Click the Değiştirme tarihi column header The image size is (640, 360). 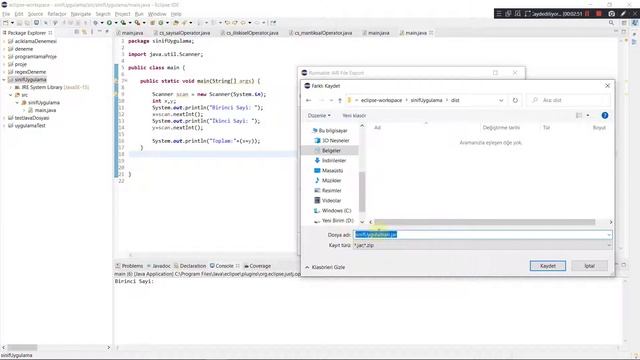[501, 128]
